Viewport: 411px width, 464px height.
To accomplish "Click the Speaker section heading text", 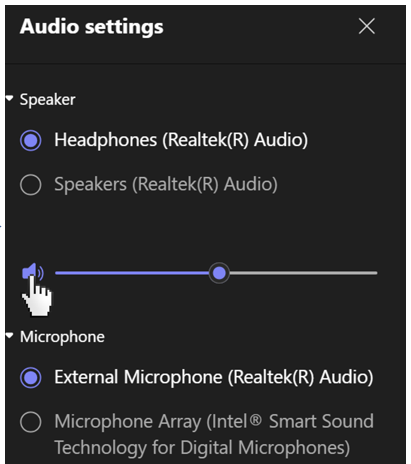I will pyautogui.click(x=47, y=99).
